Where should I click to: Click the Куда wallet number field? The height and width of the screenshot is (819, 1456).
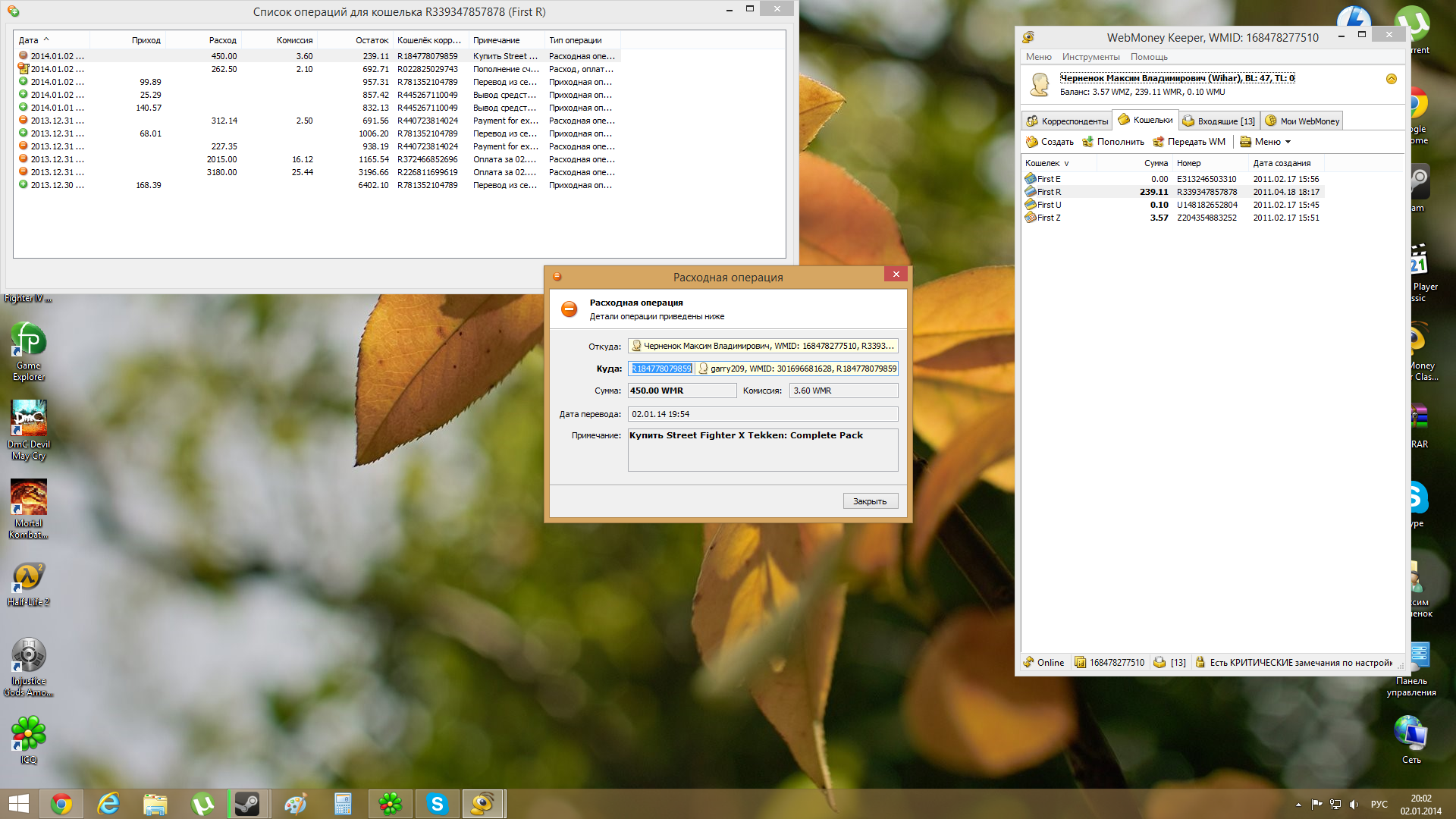point(661,369)
